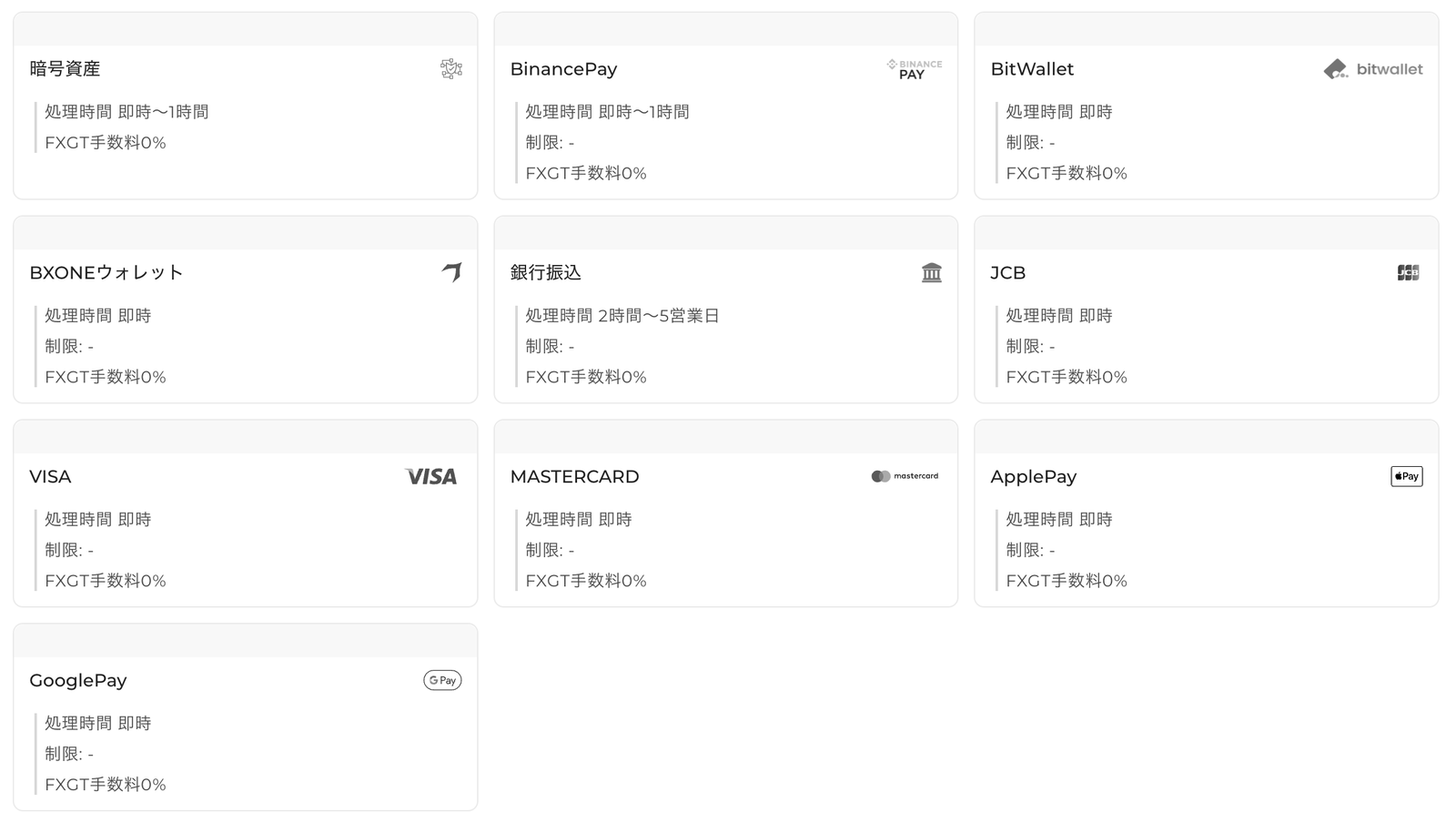Select the MASTERCARD payment title

(x=574, y=476)
